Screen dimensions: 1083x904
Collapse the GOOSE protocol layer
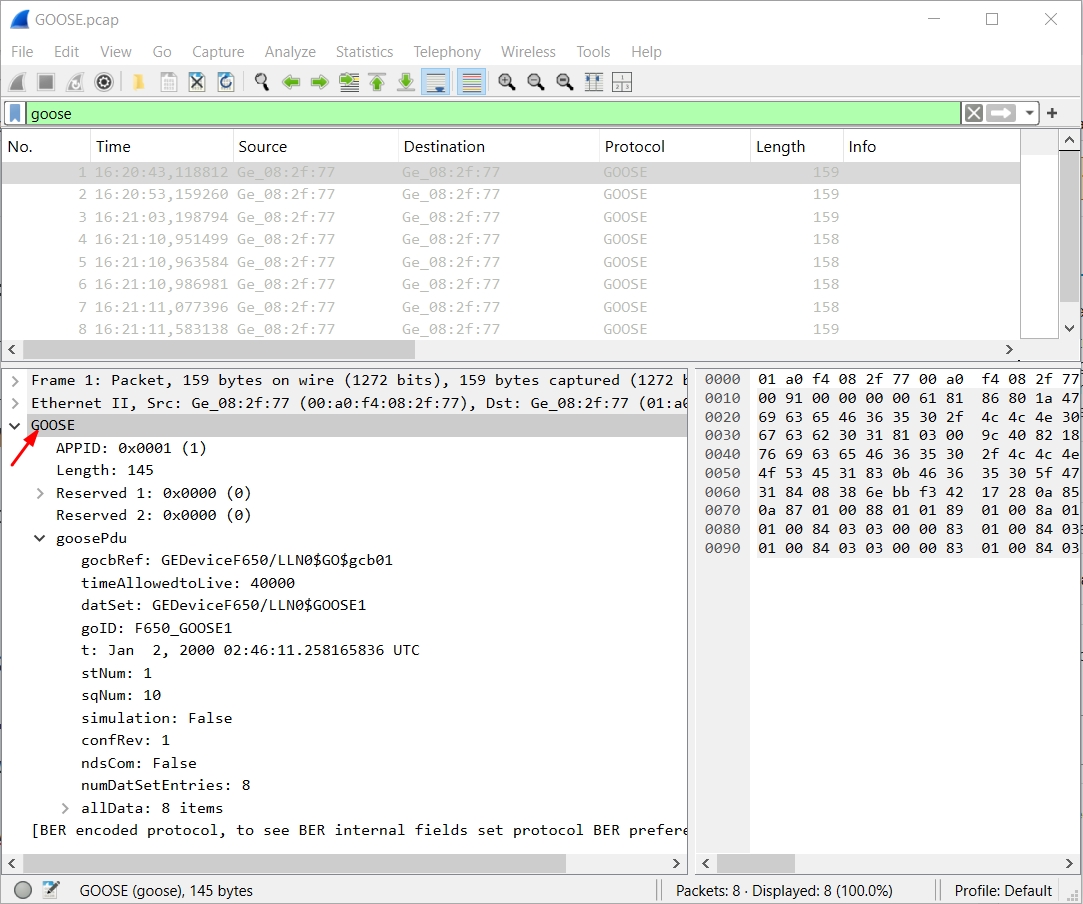[16, 425]
